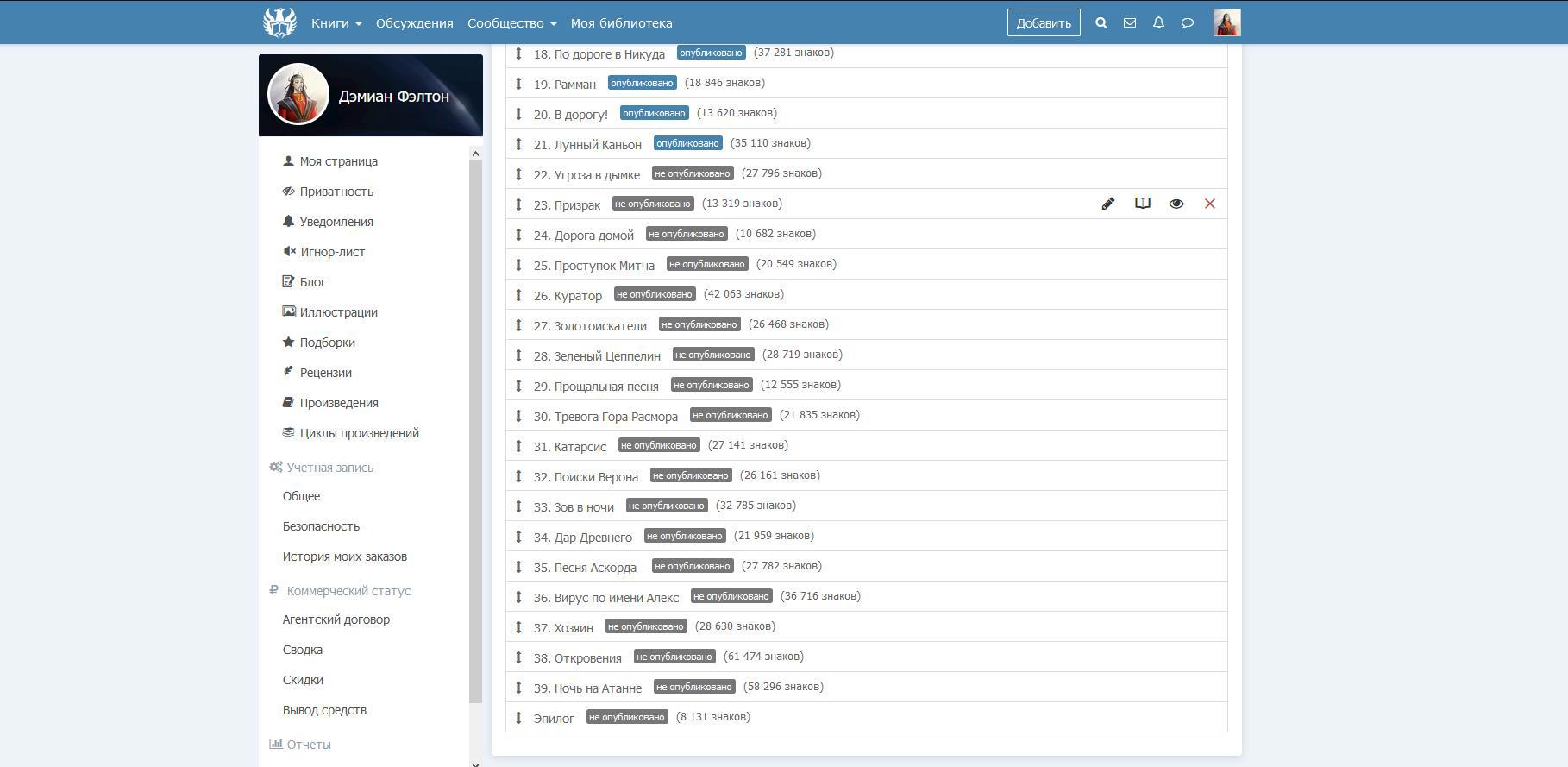Open messages envelope icon
Screen dimensions: 1568x767
click(1130, 23)
